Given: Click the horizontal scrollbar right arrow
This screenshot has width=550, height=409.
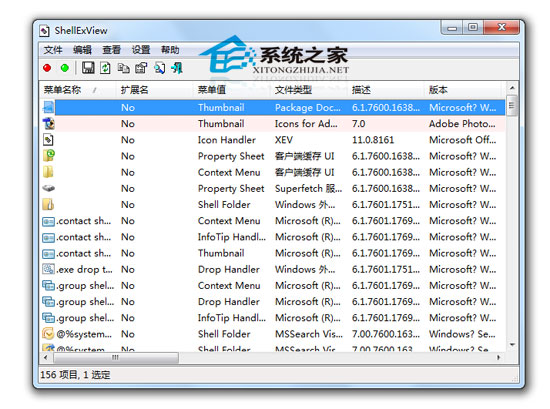Looking at the screenshot, I should [x=498, y=357].
